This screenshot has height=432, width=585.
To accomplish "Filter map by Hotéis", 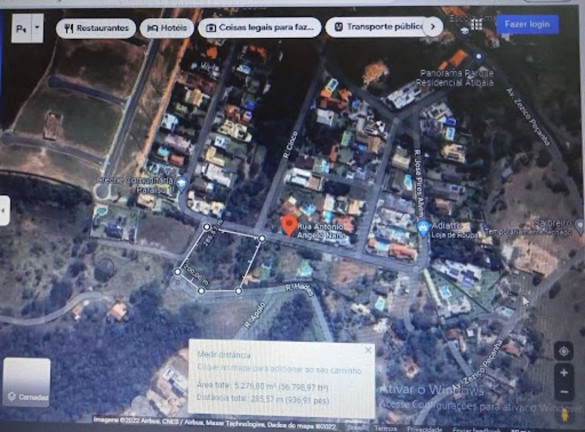I will click(167, 28).
